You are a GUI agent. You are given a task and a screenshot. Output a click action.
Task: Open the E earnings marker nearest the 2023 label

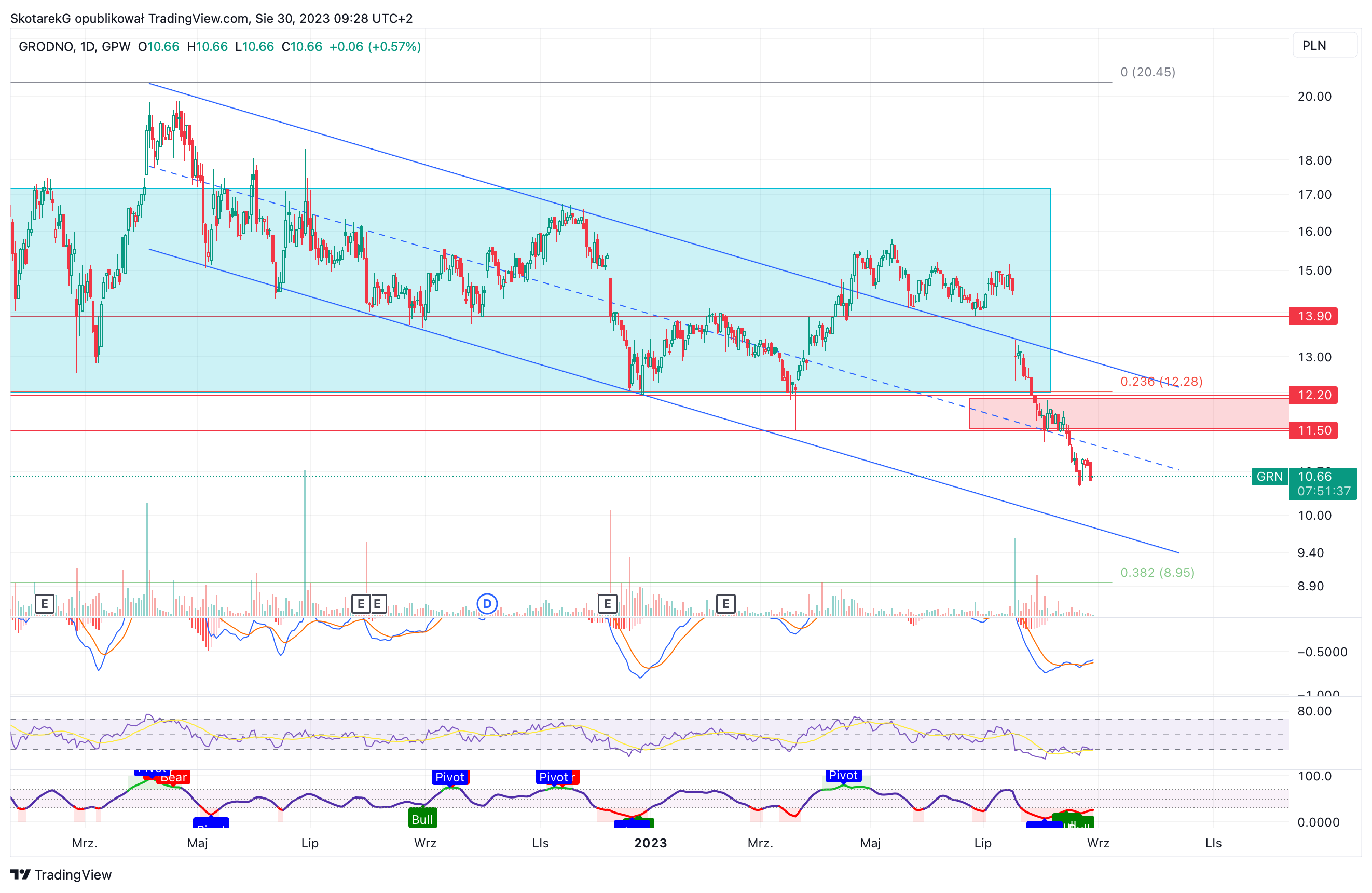(x=607, y=603)
